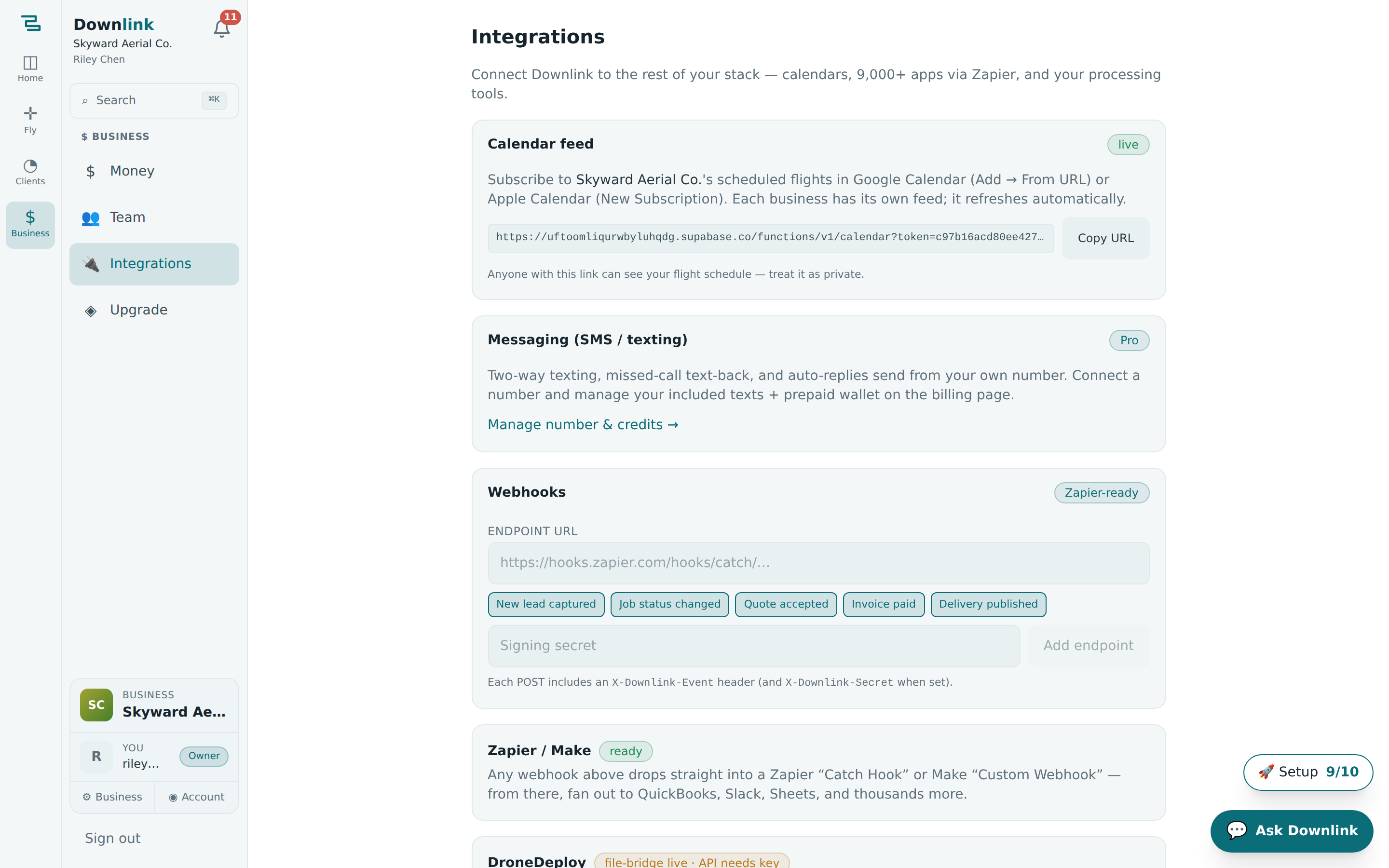
Task: Click the DroneDeploy card title
Action: pyautogui.click(x=537, y=861)
